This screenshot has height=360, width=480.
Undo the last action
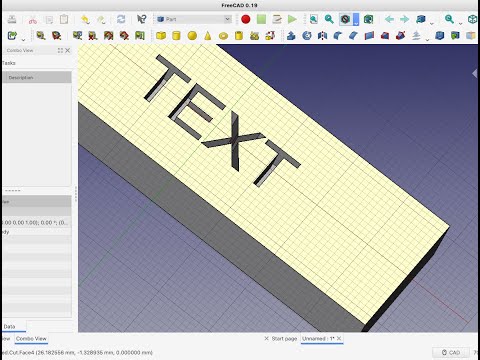tap(85, 20)
